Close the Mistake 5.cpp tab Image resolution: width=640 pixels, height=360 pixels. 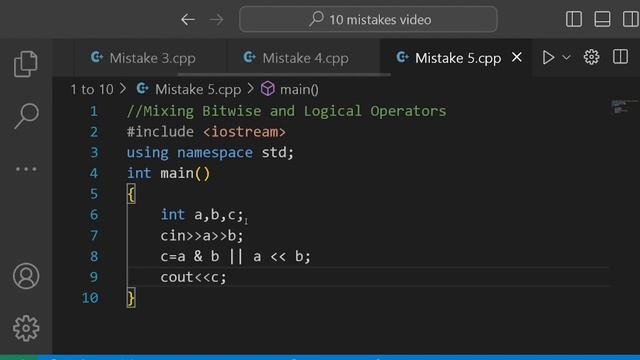point(517,57)
